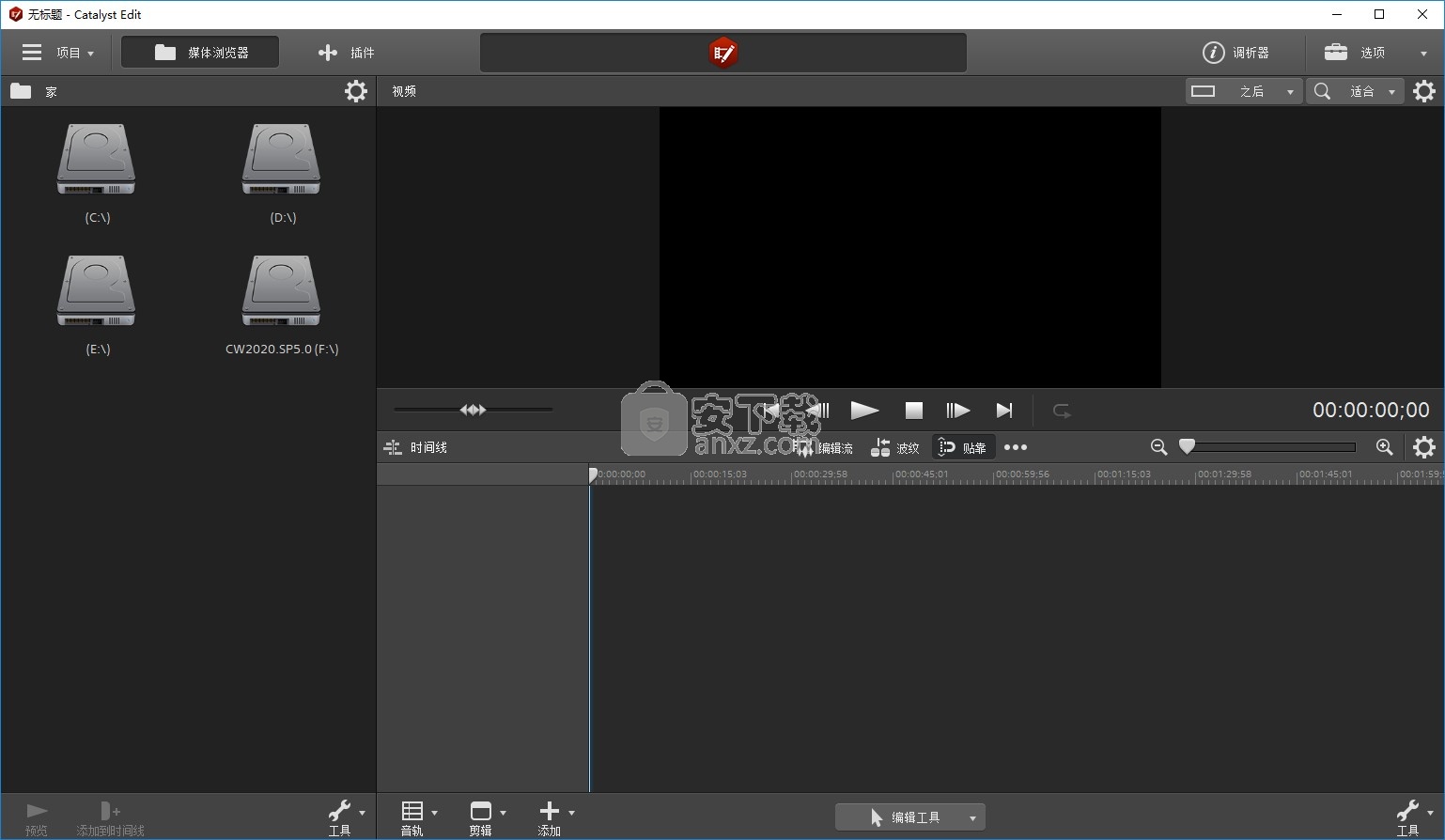This screenshot has height=840, width=1445.
Task: Toggle loop playback
Action: (x=1062, y=411)
